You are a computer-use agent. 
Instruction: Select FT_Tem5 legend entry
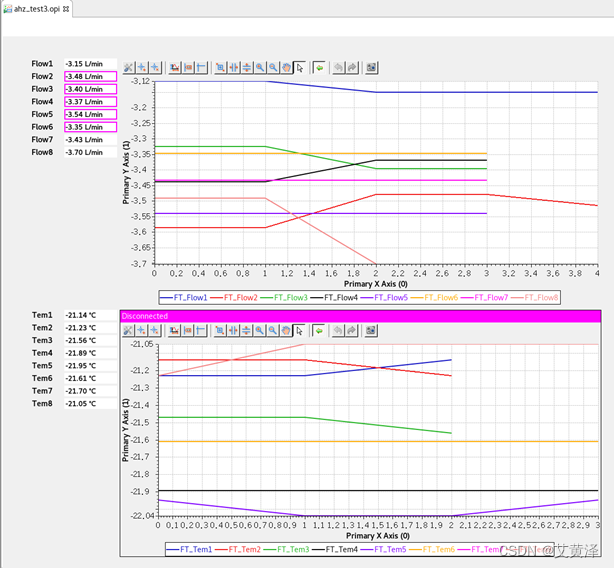[383, 550]
